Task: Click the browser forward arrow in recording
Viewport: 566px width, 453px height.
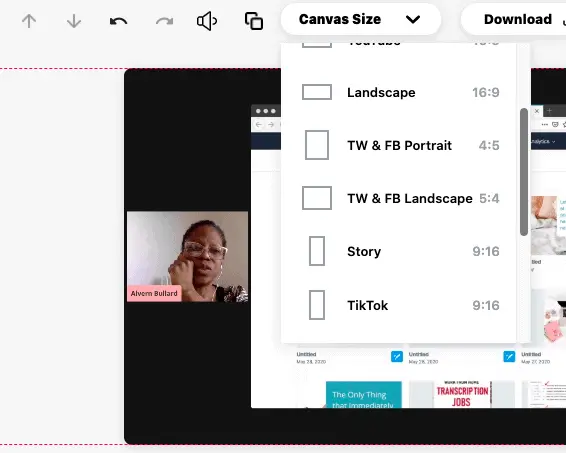Action: click(x=271, y=125)
